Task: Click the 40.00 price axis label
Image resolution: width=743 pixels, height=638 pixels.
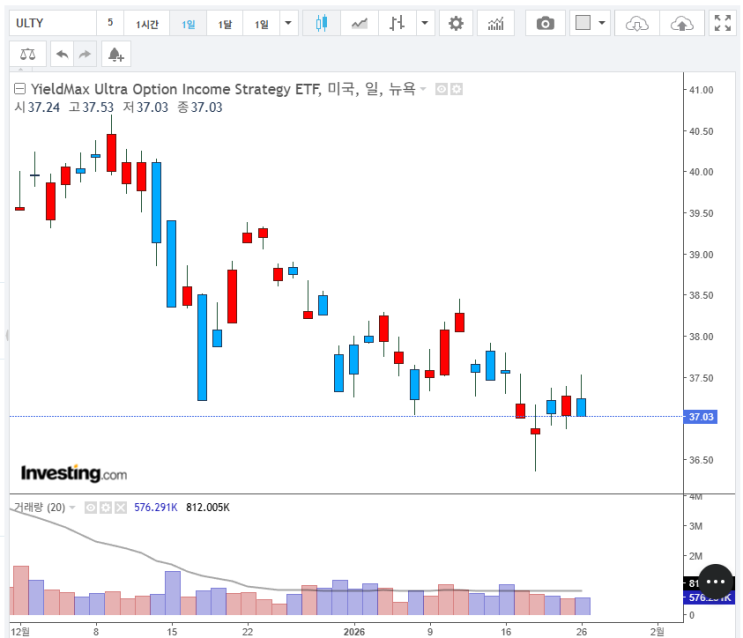Action: tap(701, 172)
